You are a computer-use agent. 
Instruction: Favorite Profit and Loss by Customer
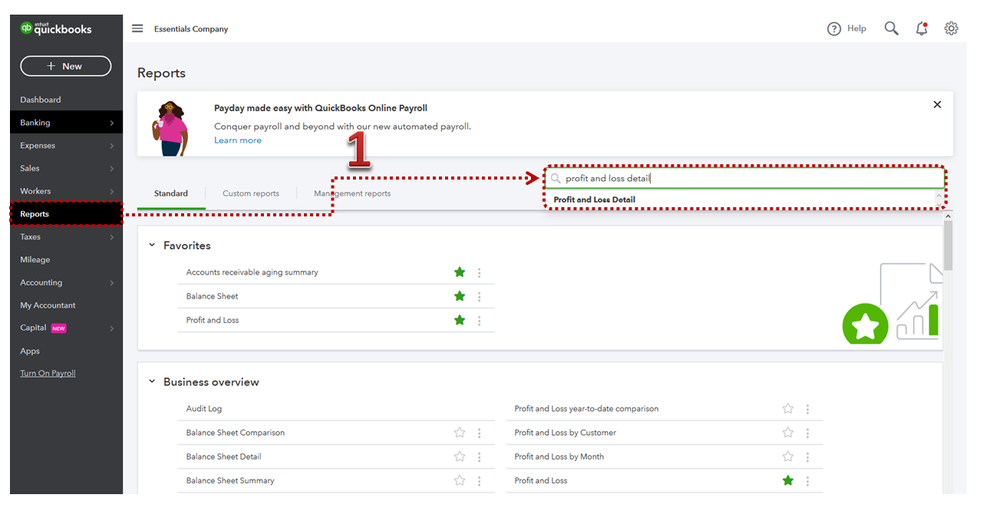pos(788,433)
